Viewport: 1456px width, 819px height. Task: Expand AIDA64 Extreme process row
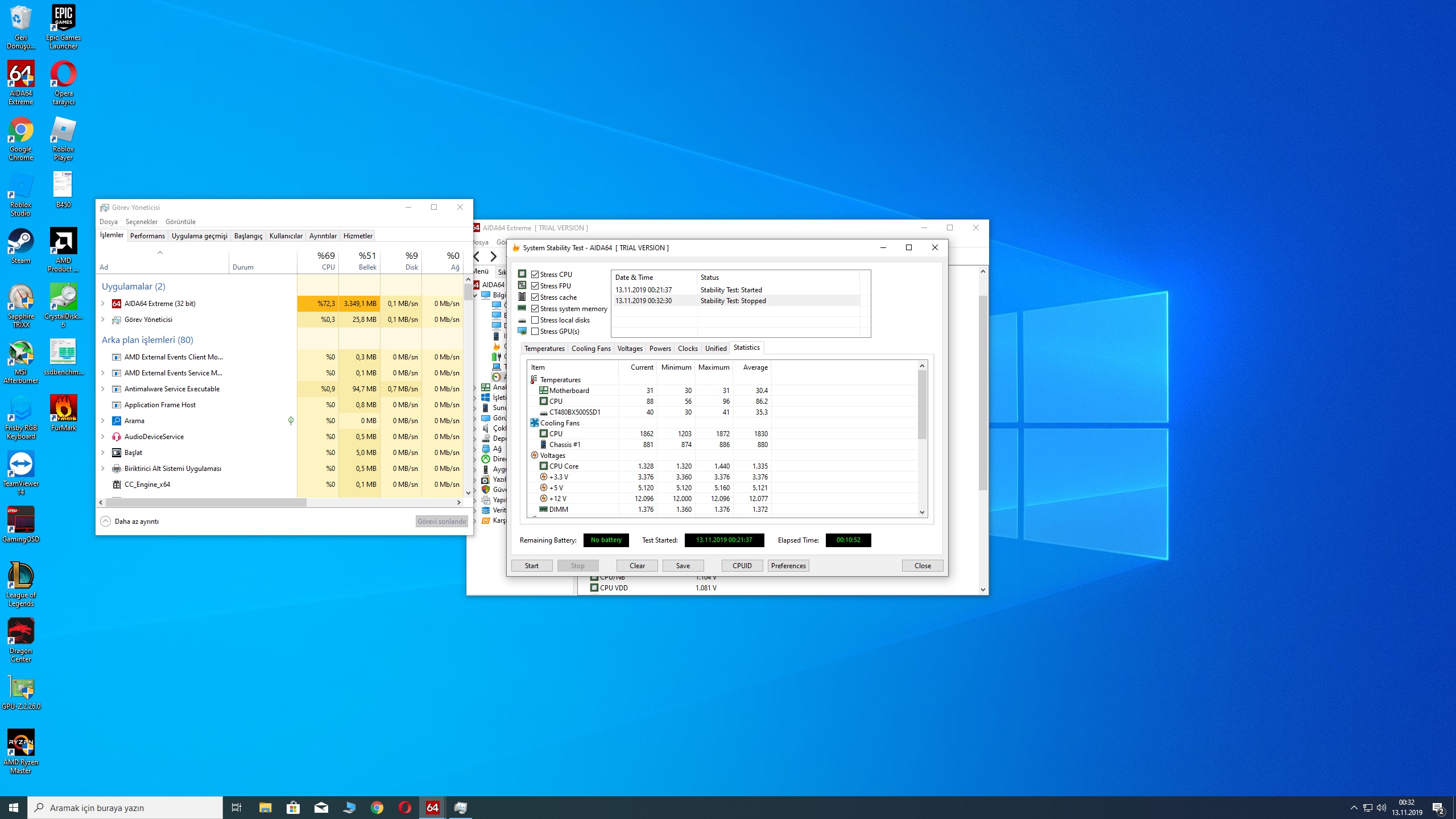[x=103, y=304]
